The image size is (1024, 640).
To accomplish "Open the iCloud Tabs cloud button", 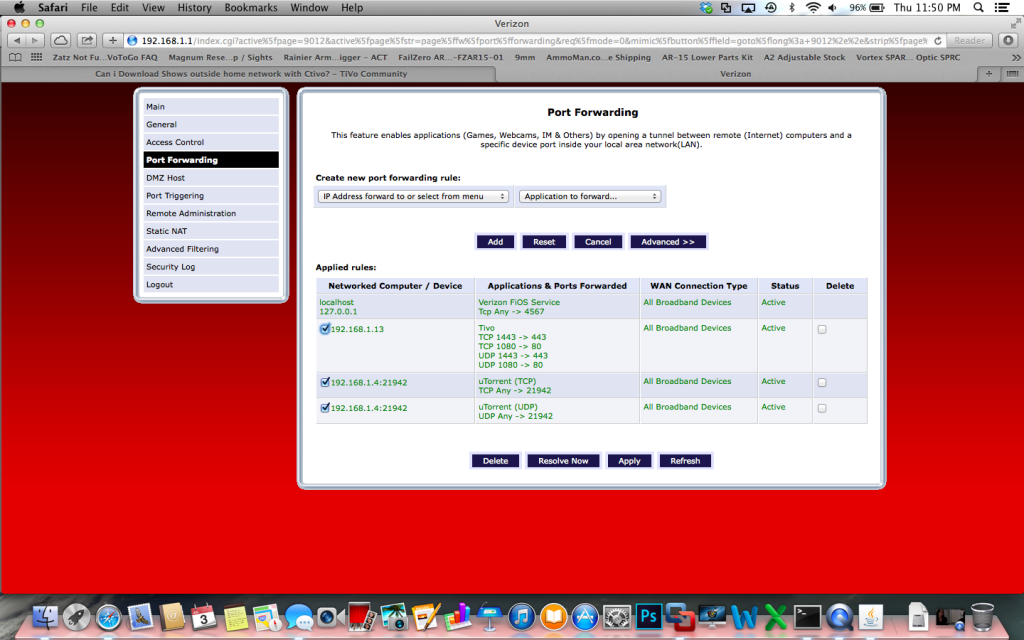I will point(61,40).
